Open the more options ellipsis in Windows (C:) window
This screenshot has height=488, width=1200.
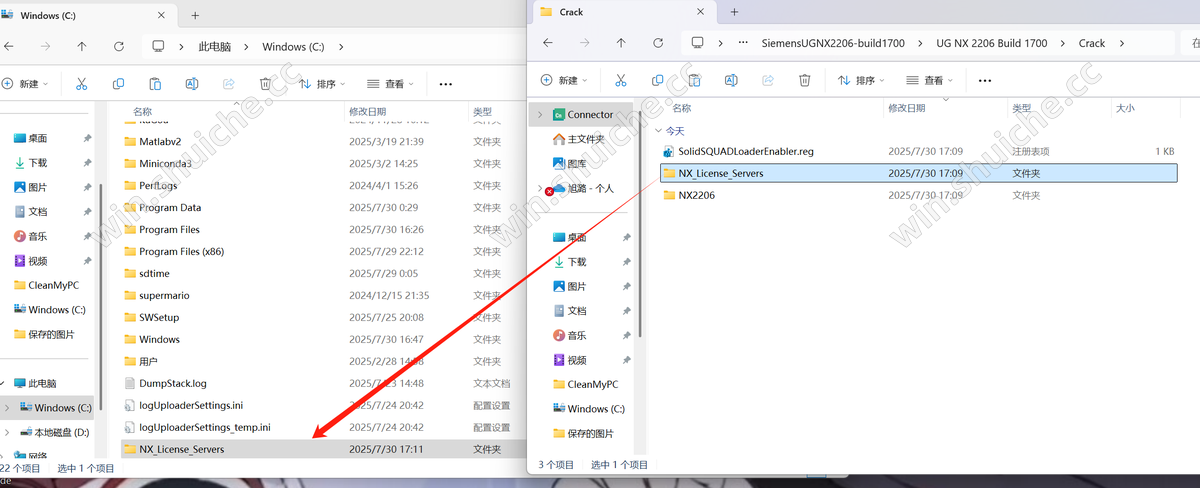pyautogui.click(x=446, y=84)
